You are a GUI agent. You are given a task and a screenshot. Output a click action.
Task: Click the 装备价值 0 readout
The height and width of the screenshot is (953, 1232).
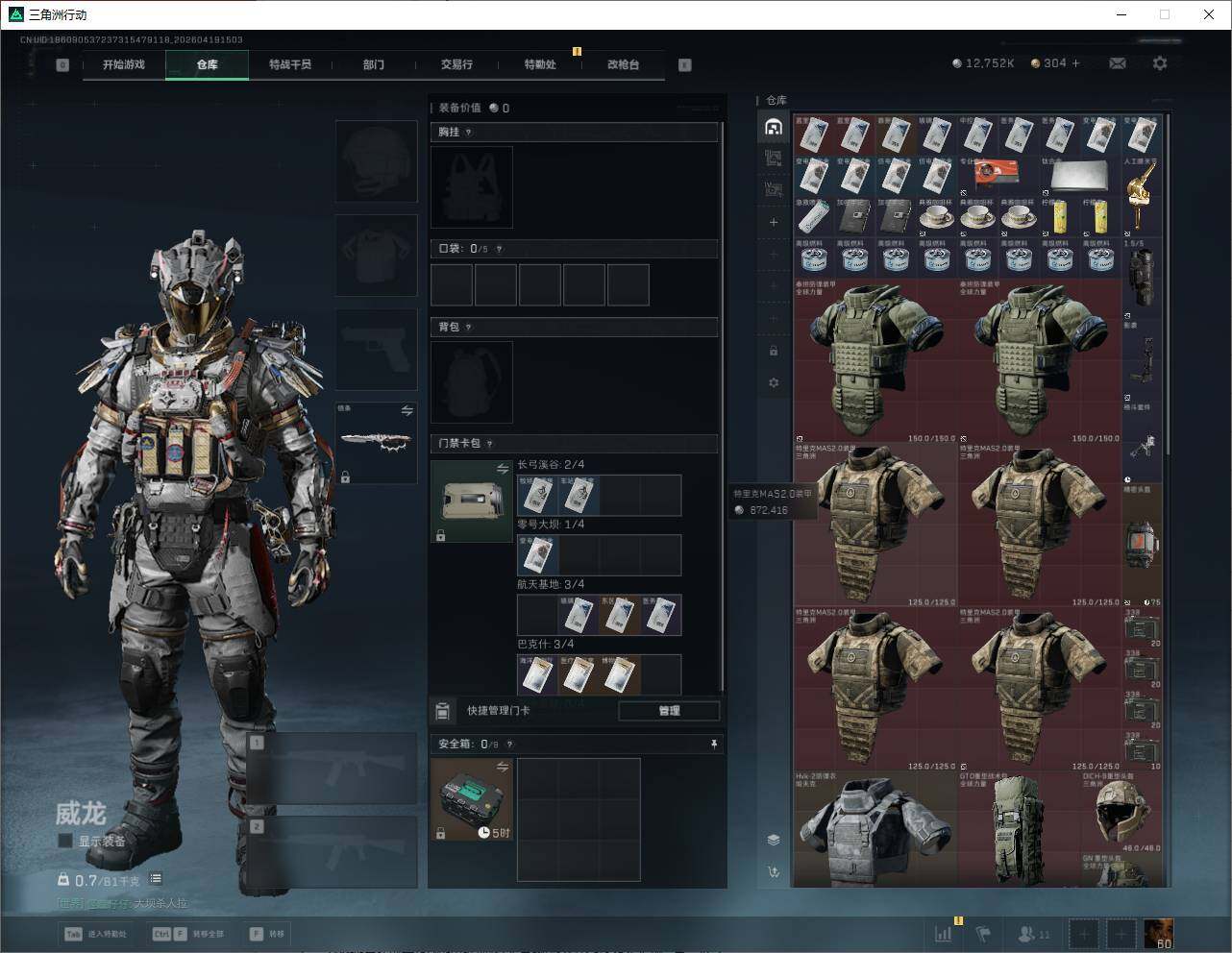click(474, 109)
